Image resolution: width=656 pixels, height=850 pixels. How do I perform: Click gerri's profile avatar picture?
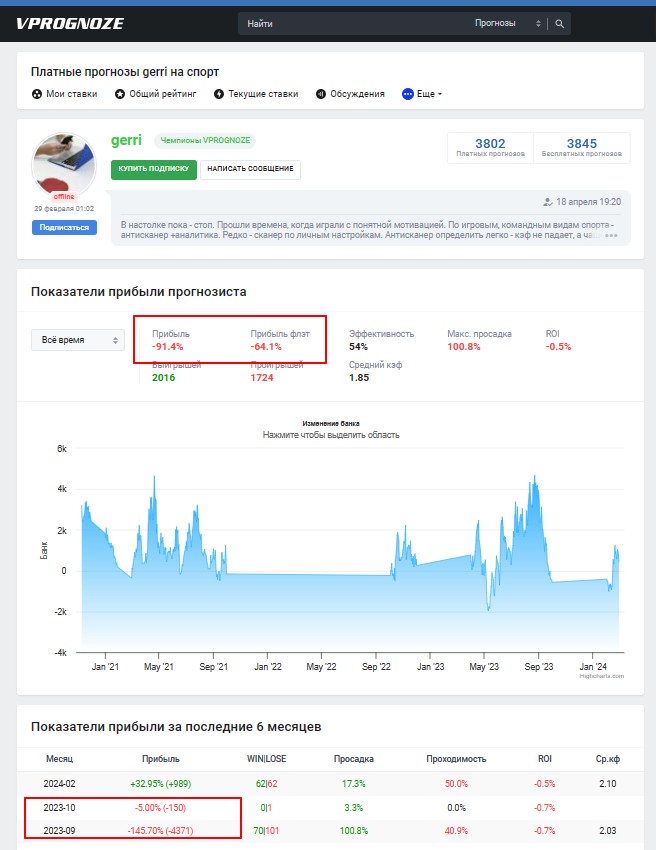pos(64,164)
